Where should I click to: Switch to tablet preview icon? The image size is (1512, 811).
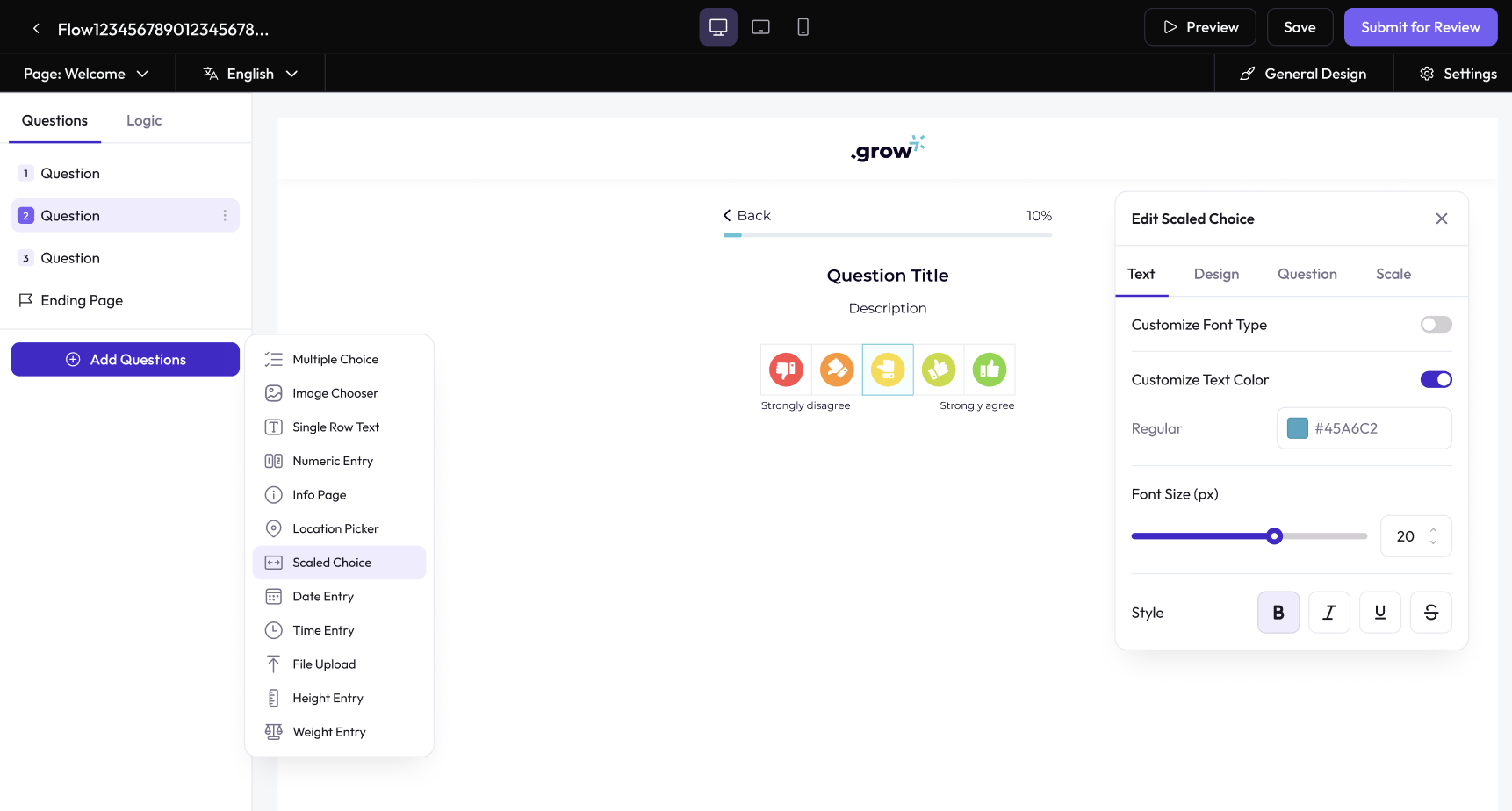click(x=760, y=27)
